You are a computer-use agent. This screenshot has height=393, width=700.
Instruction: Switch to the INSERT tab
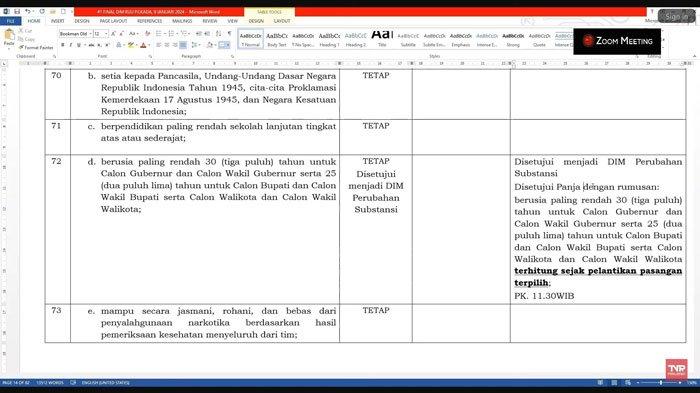tap(57, 21)
